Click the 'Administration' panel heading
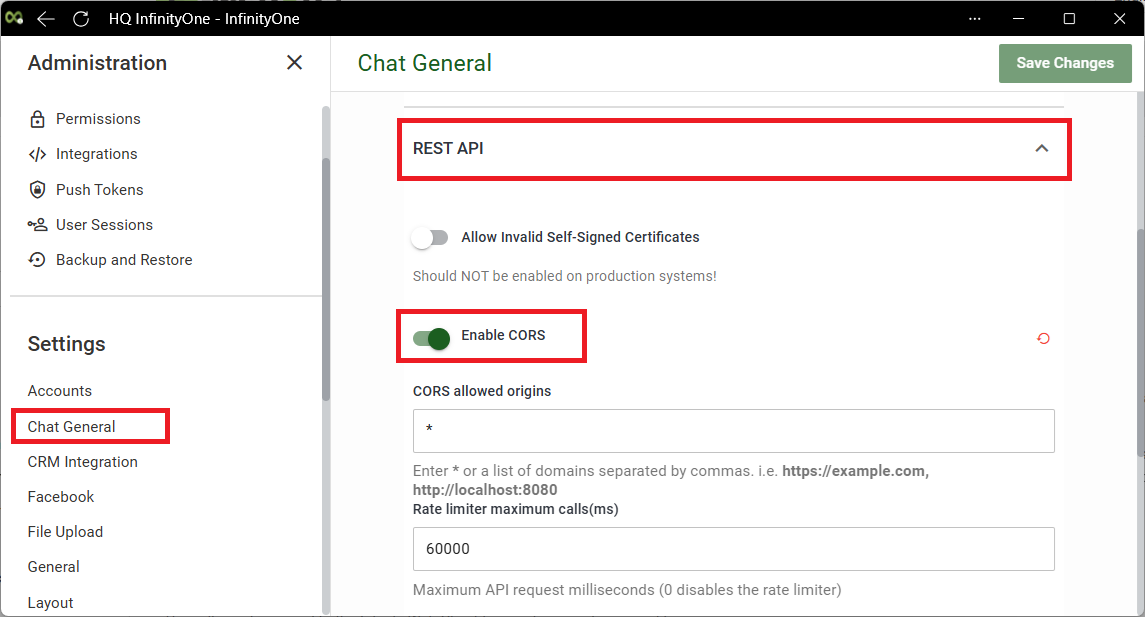 [x=97, y=63]
